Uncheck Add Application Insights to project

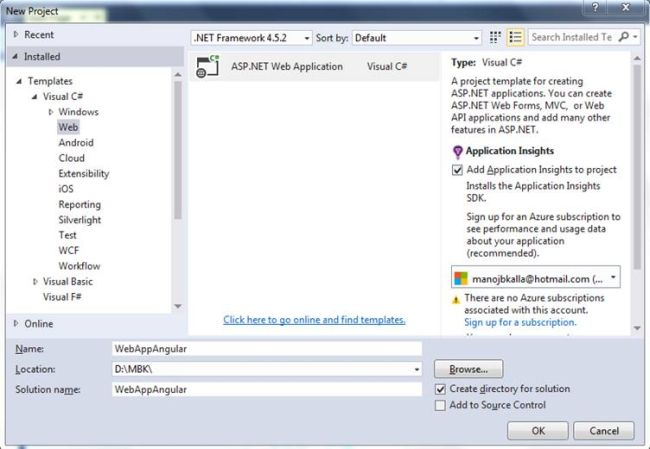tap(457, 170)
